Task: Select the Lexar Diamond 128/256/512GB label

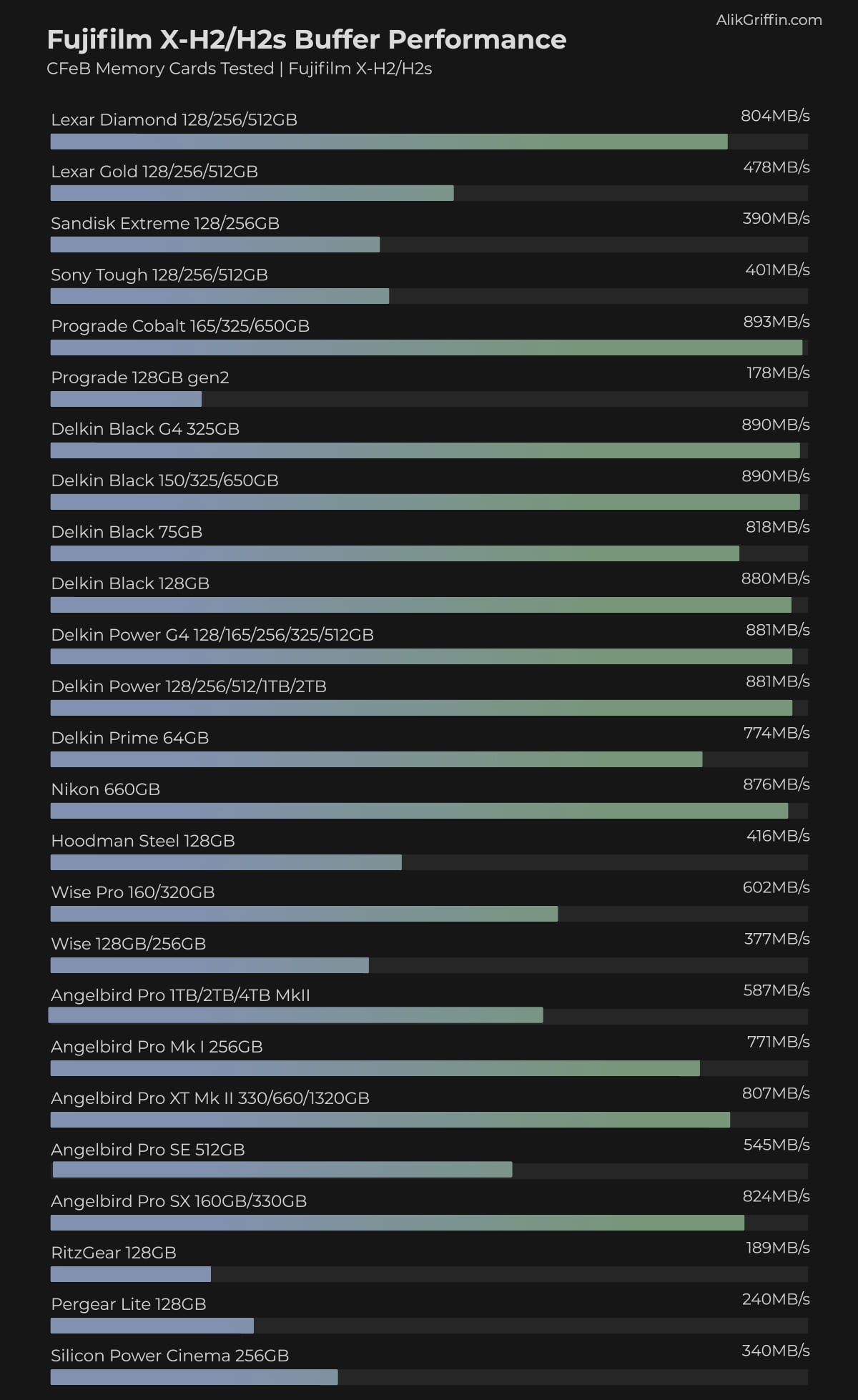Action: 174,119
